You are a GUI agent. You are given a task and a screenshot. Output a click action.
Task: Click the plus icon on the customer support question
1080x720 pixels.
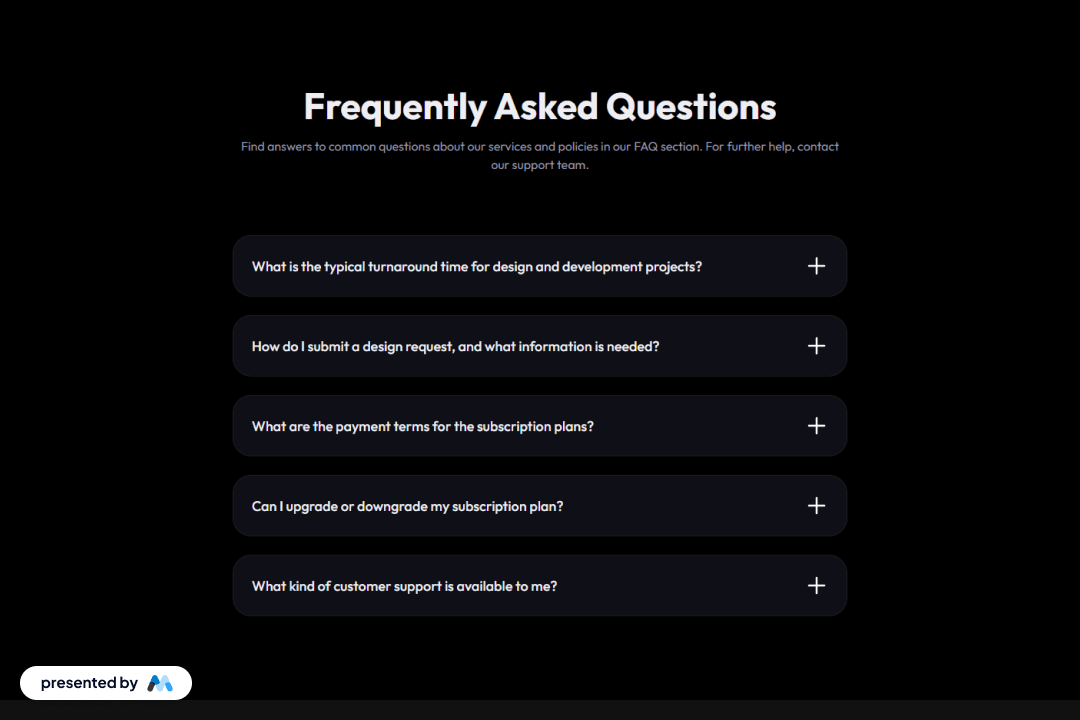(816, 585)
